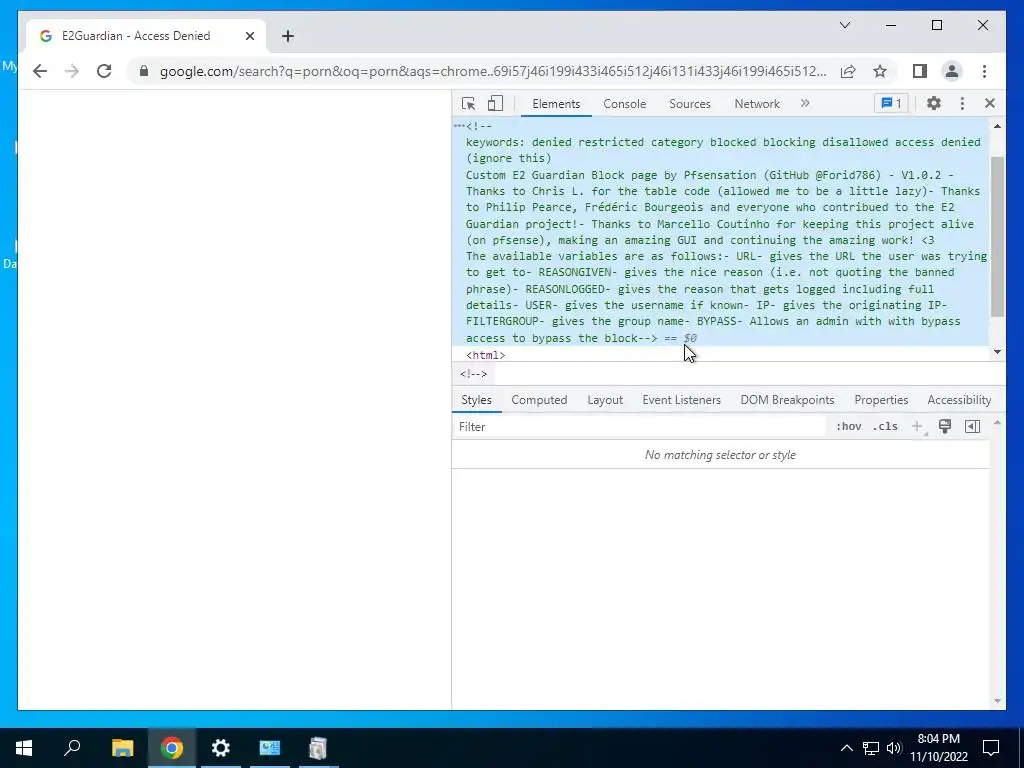Switch to the Console tab
1024x768 pixels.
pos(624,104)
